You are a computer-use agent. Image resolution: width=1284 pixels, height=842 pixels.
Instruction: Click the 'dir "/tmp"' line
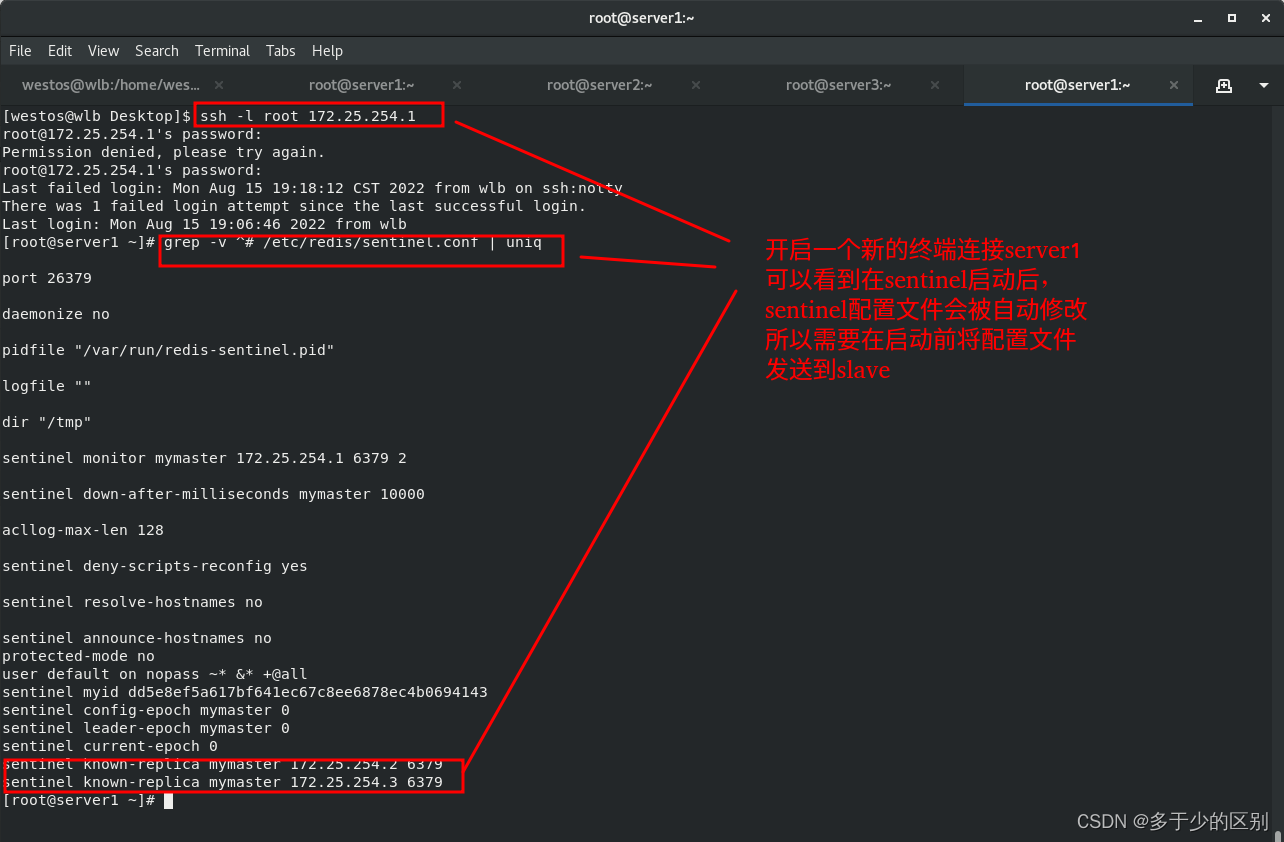click(x=47, y=422)
